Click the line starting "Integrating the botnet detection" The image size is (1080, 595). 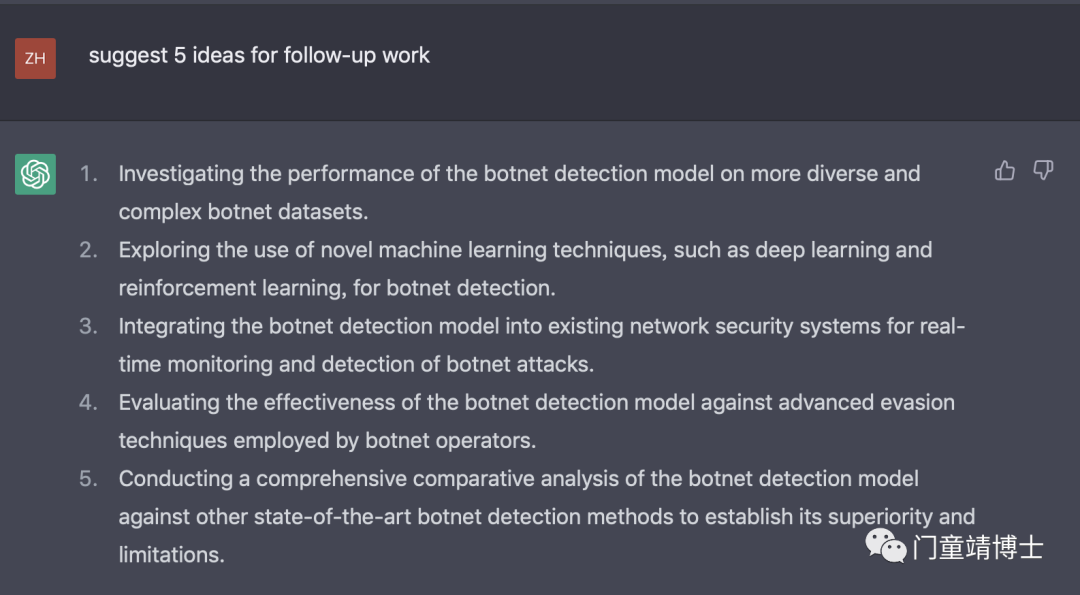(x=542, y=326)
